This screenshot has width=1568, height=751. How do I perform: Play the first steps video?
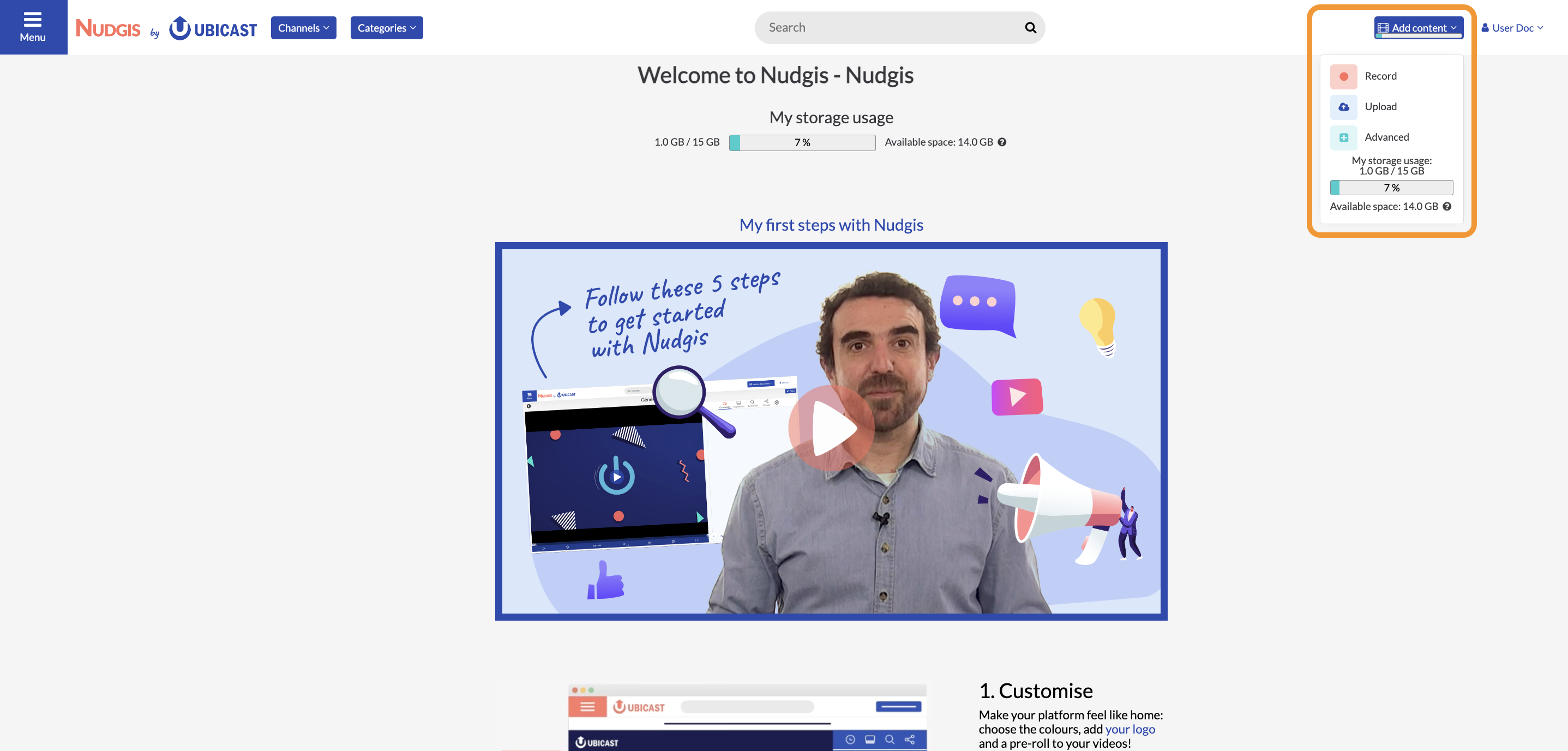[832, 429]
